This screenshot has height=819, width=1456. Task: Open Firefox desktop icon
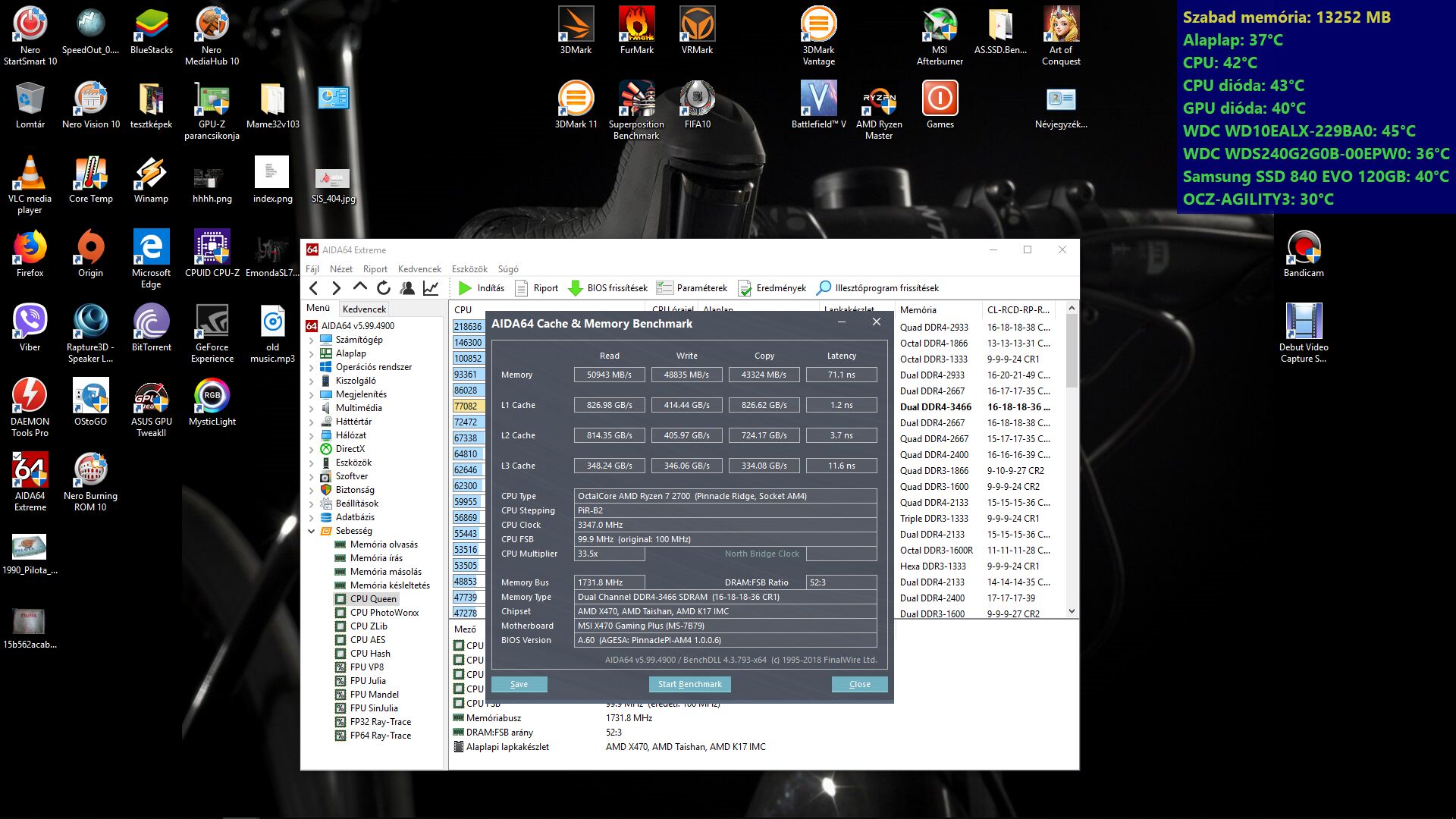click(30, 254)
